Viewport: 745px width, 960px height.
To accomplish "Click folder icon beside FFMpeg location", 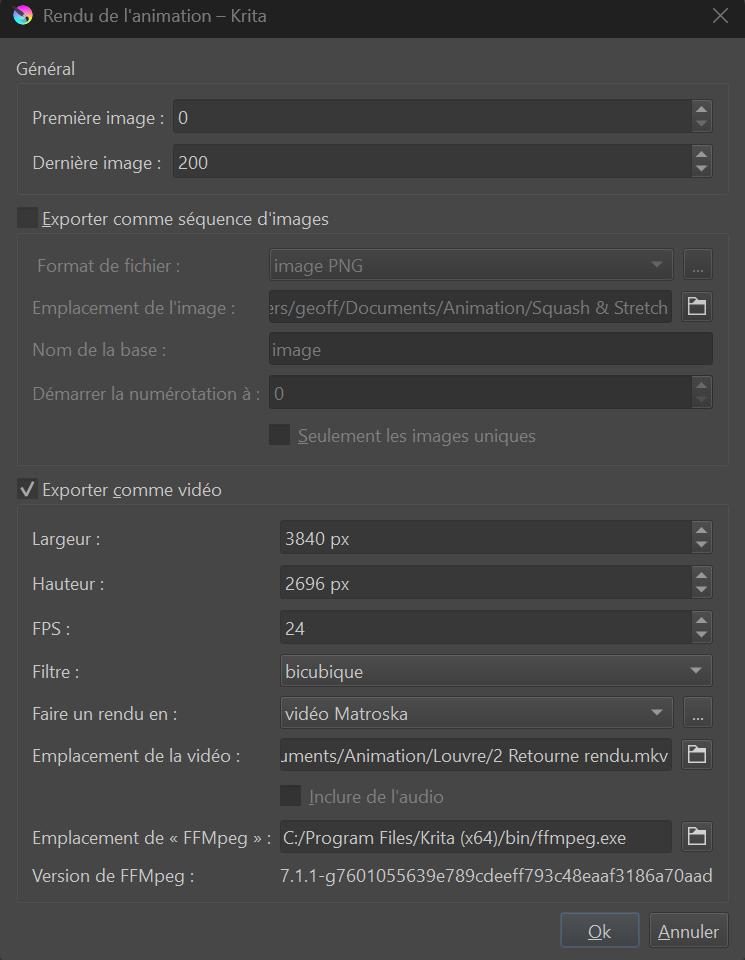I will tap(697, 836).
